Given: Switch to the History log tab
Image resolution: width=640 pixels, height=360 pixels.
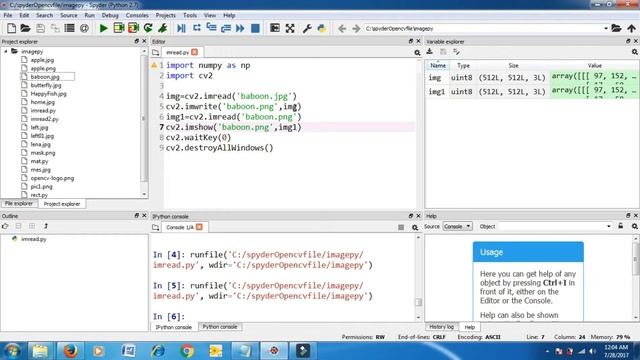Looking at the screenshot, I should [441, 327].
